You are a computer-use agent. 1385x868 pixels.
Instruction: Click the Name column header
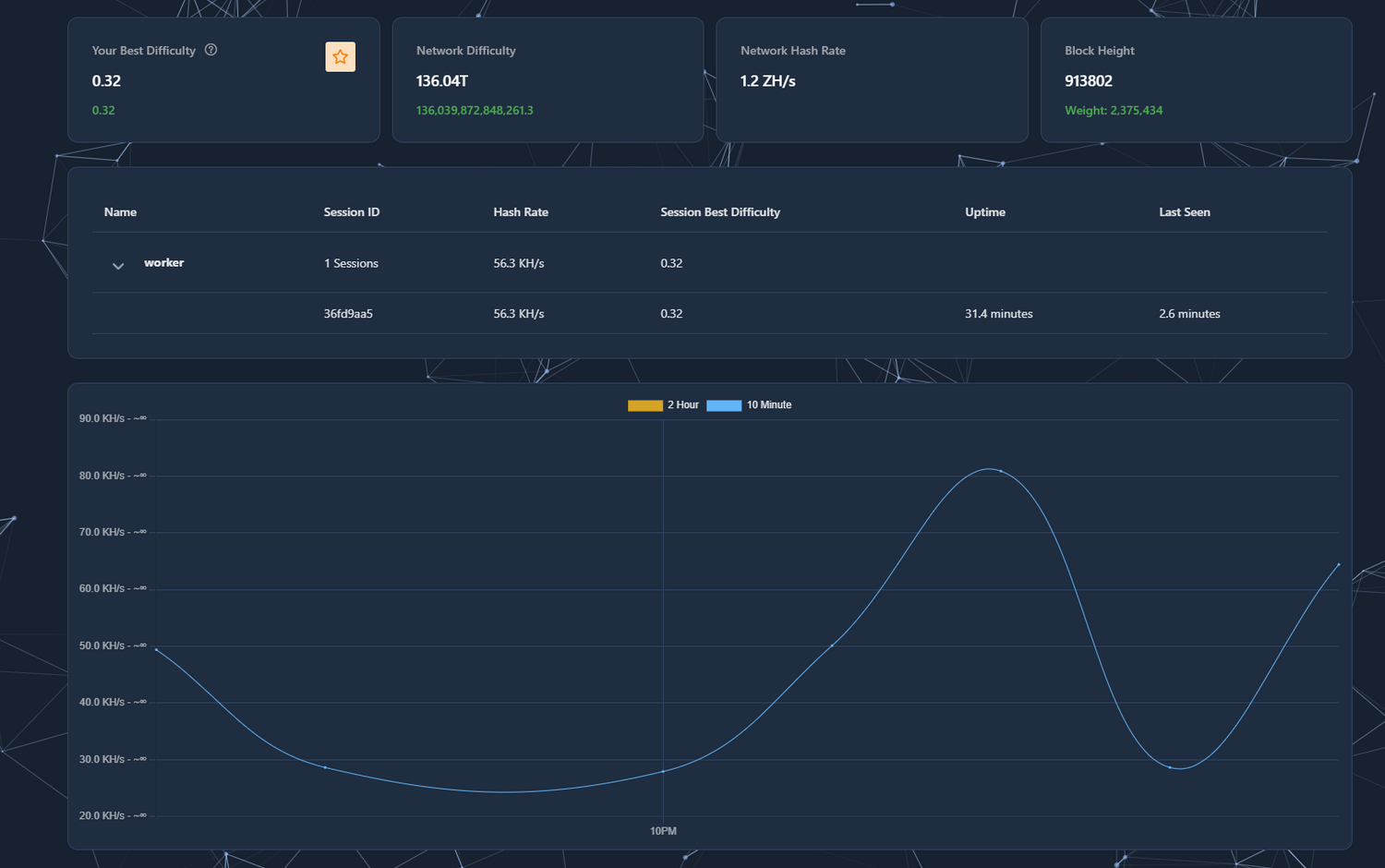120,212
